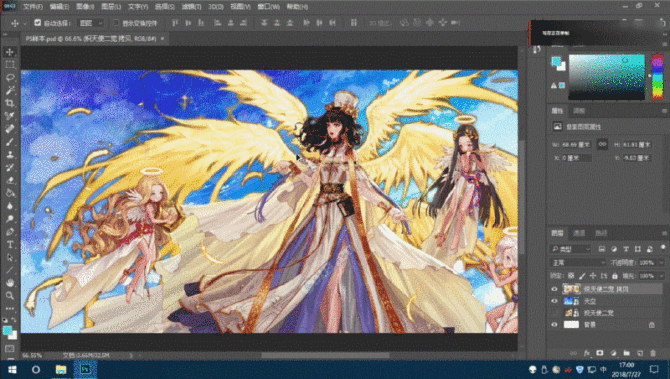Show the hidden 炽天使二觉 layer
670x379 pixels.
554,313
